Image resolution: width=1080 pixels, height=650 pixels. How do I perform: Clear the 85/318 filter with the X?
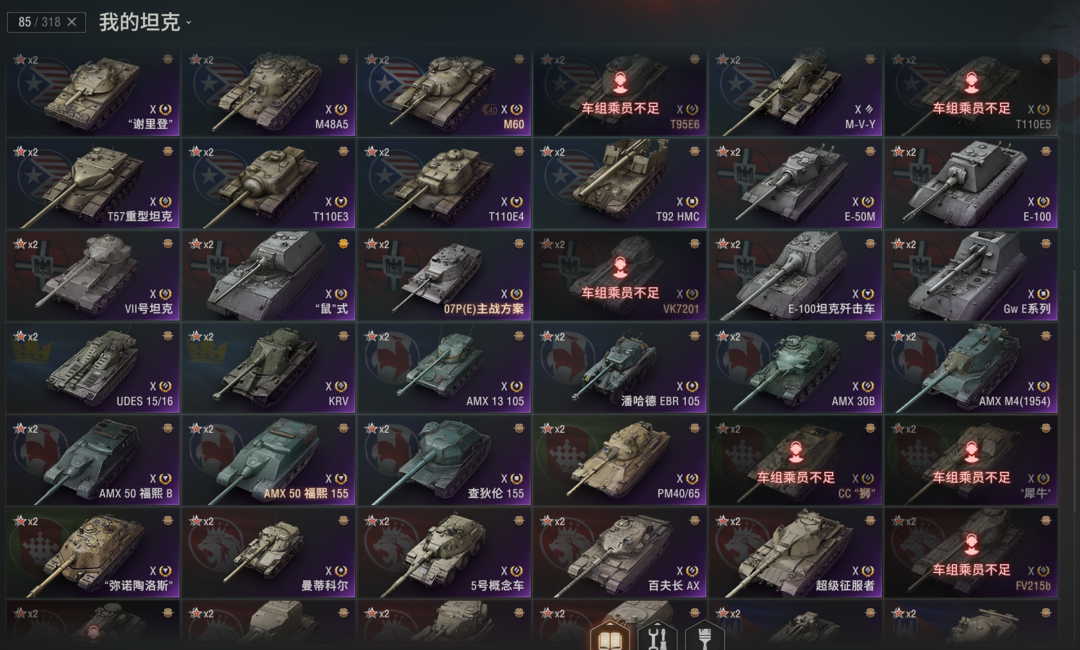[x=72, y=22]
